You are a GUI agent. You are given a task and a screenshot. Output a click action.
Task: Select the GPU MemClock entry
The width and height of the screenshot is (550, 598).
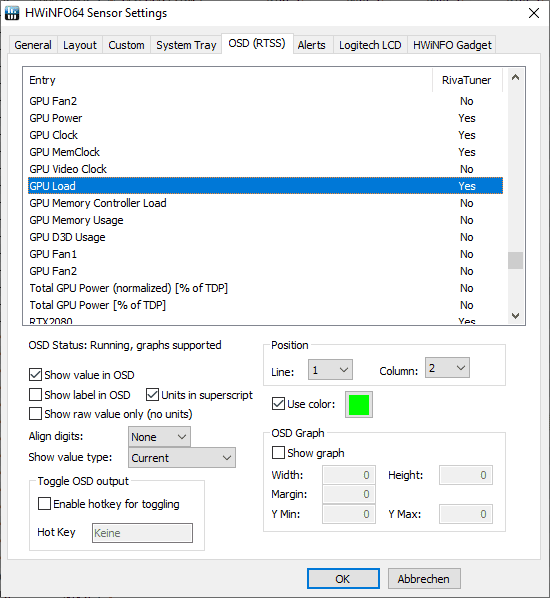tap(265, 152)
